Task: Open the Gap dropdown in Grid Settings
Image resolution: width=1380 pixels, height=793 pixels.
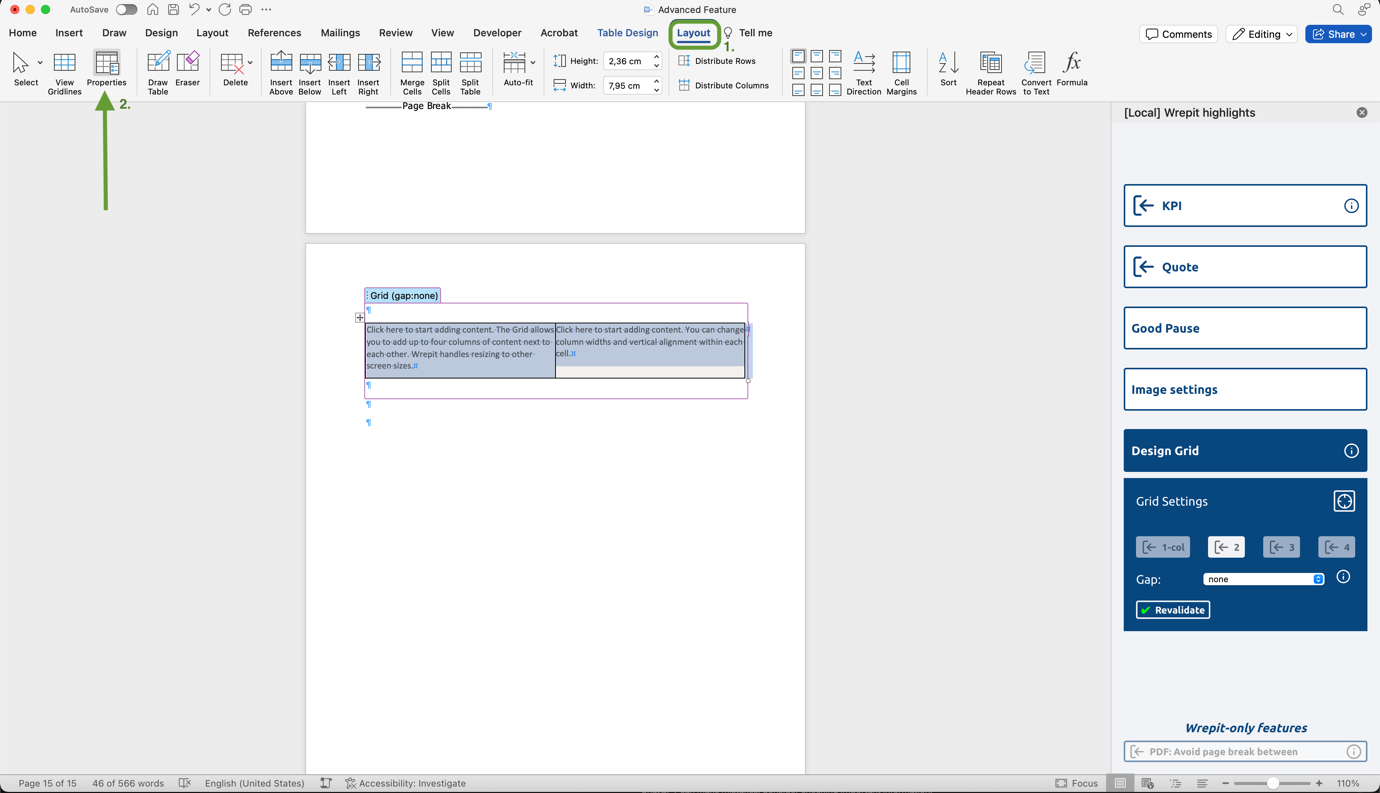Action: 1264,579
